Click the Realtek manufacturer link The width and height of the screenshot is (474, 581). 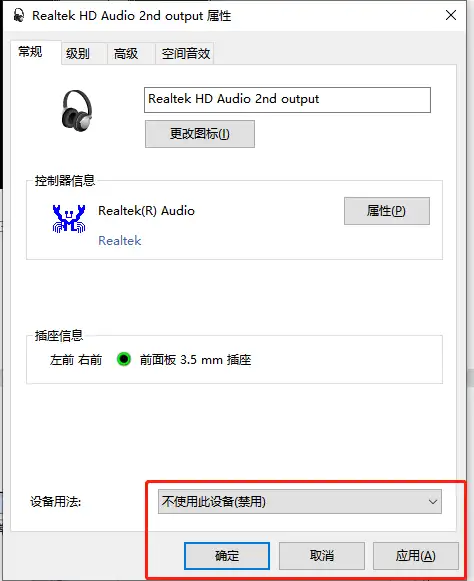tap(119, 241)
